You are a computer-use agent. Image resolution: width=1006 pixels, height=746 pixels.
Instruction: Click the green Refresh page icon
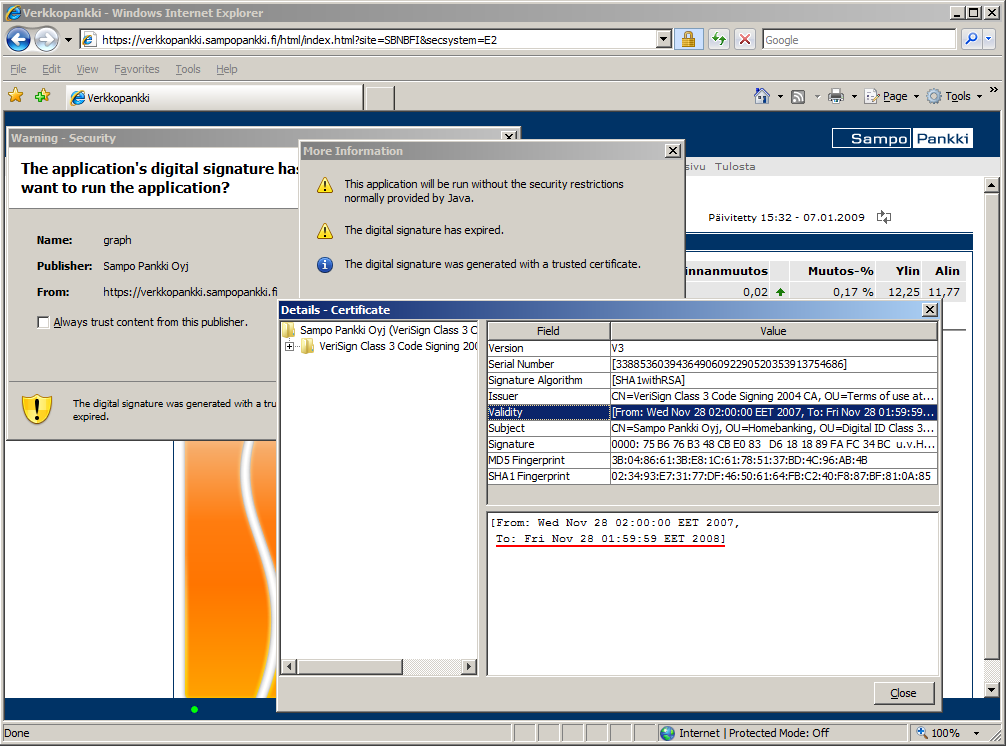(719, 40)
